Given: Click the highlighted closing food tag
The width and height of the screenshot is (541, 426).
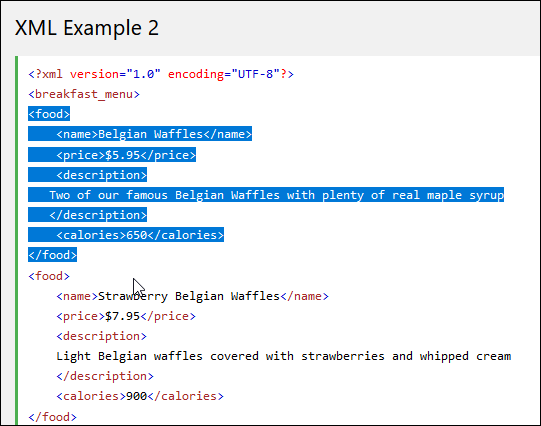Looking at the screenshot, I should [52, 255].
